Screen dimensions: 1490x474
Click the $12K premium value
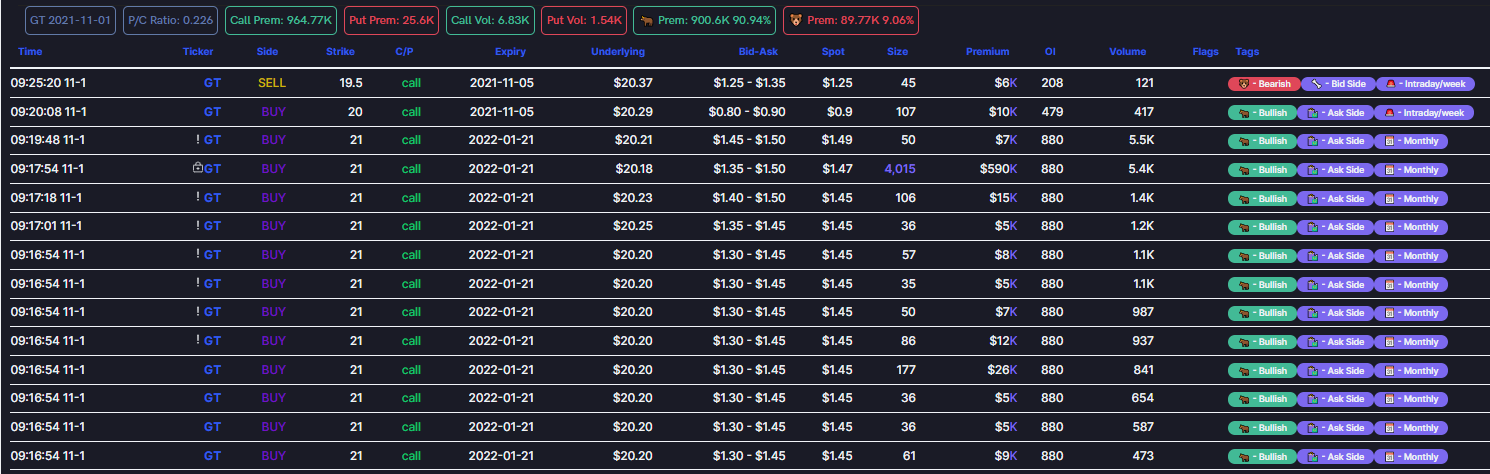click(1002, 341)
